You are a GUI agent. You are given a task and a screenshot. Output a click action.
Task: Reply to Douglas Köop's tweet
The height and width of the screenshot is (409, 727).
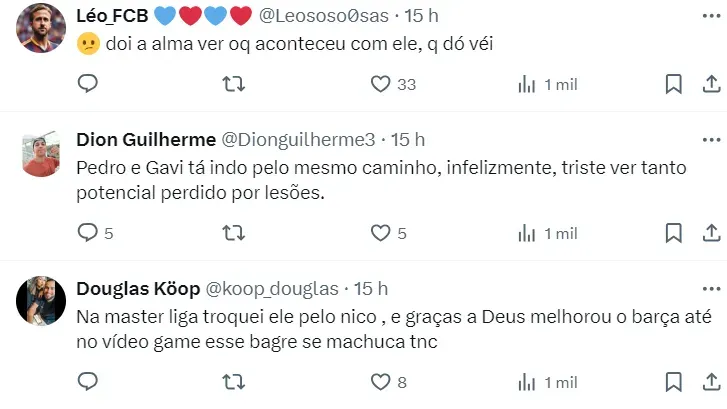87,381
